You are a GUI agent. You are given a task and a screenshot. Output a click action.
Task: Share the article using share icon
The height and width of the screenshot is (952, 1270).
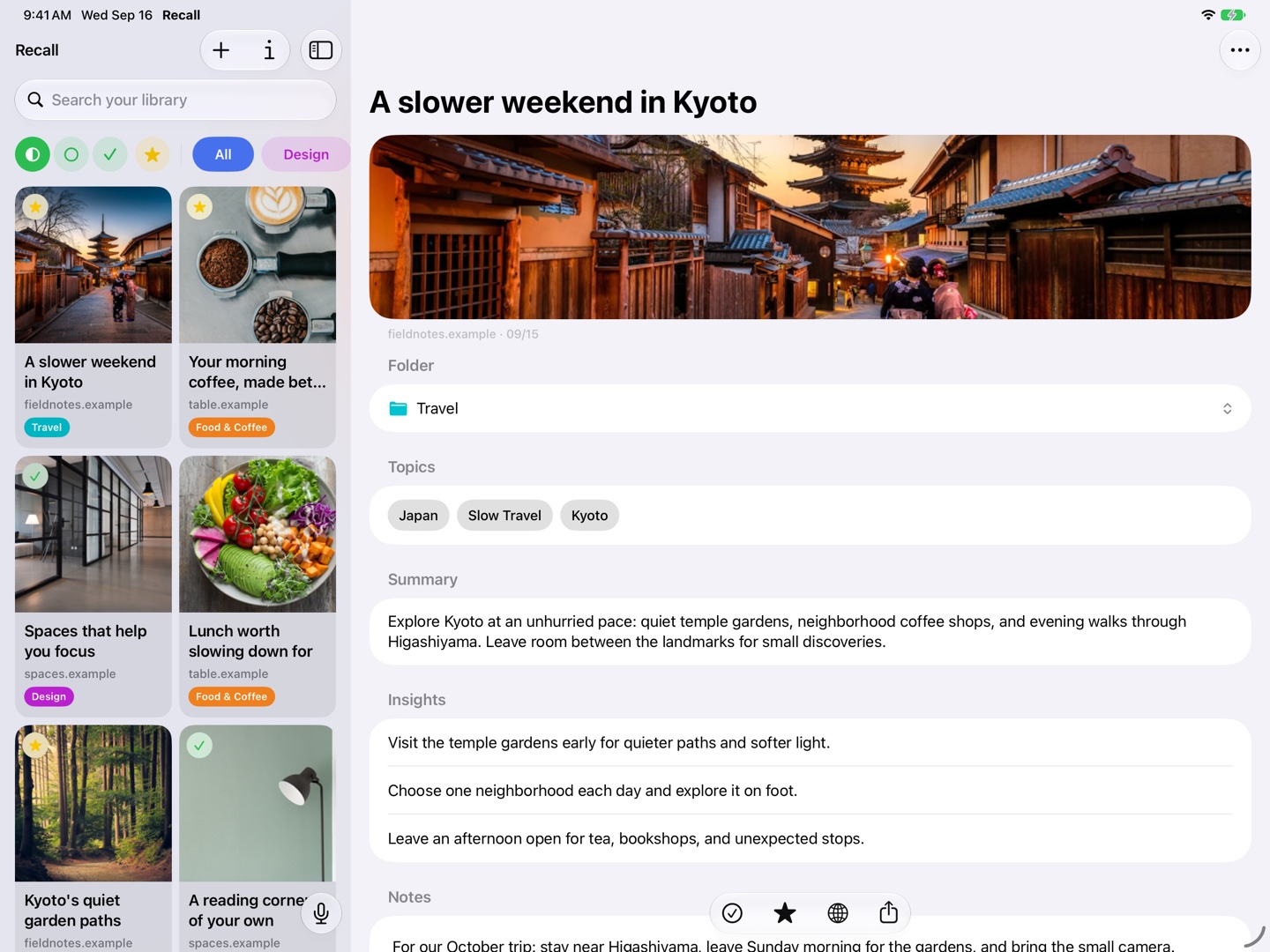tap(889, 912)
